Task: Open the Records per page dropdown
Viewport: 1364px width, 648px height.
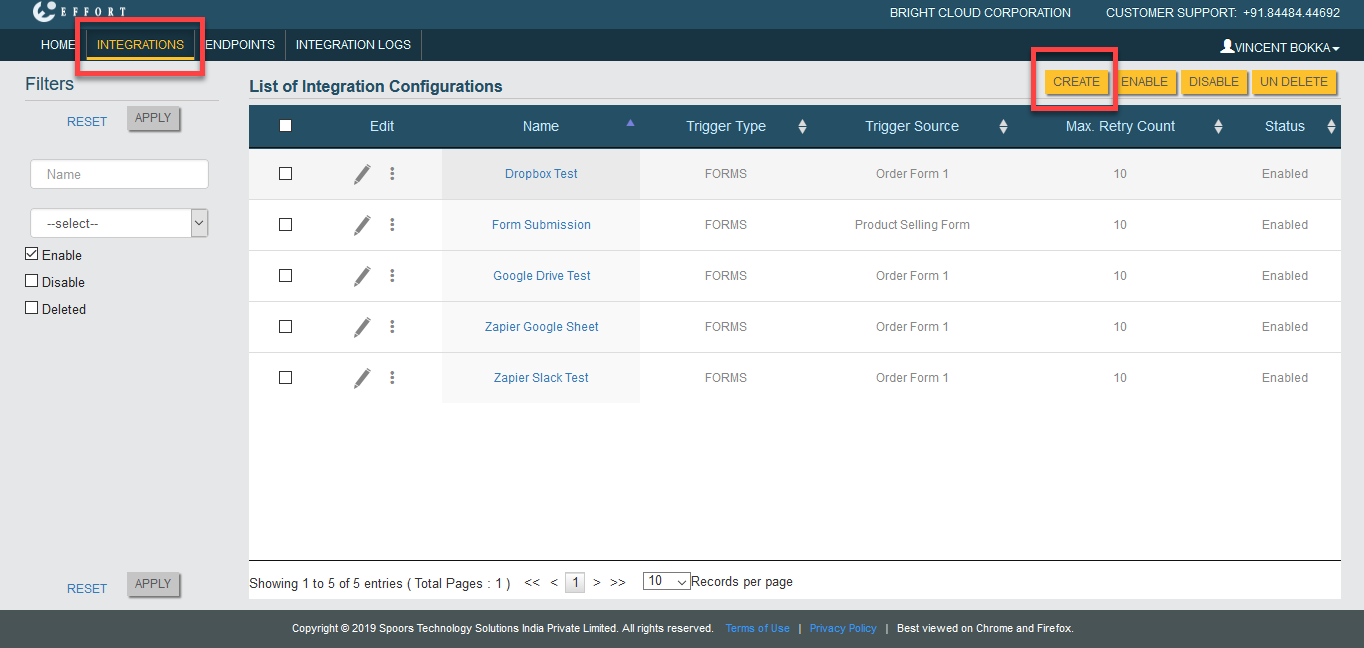Action: 666,581
